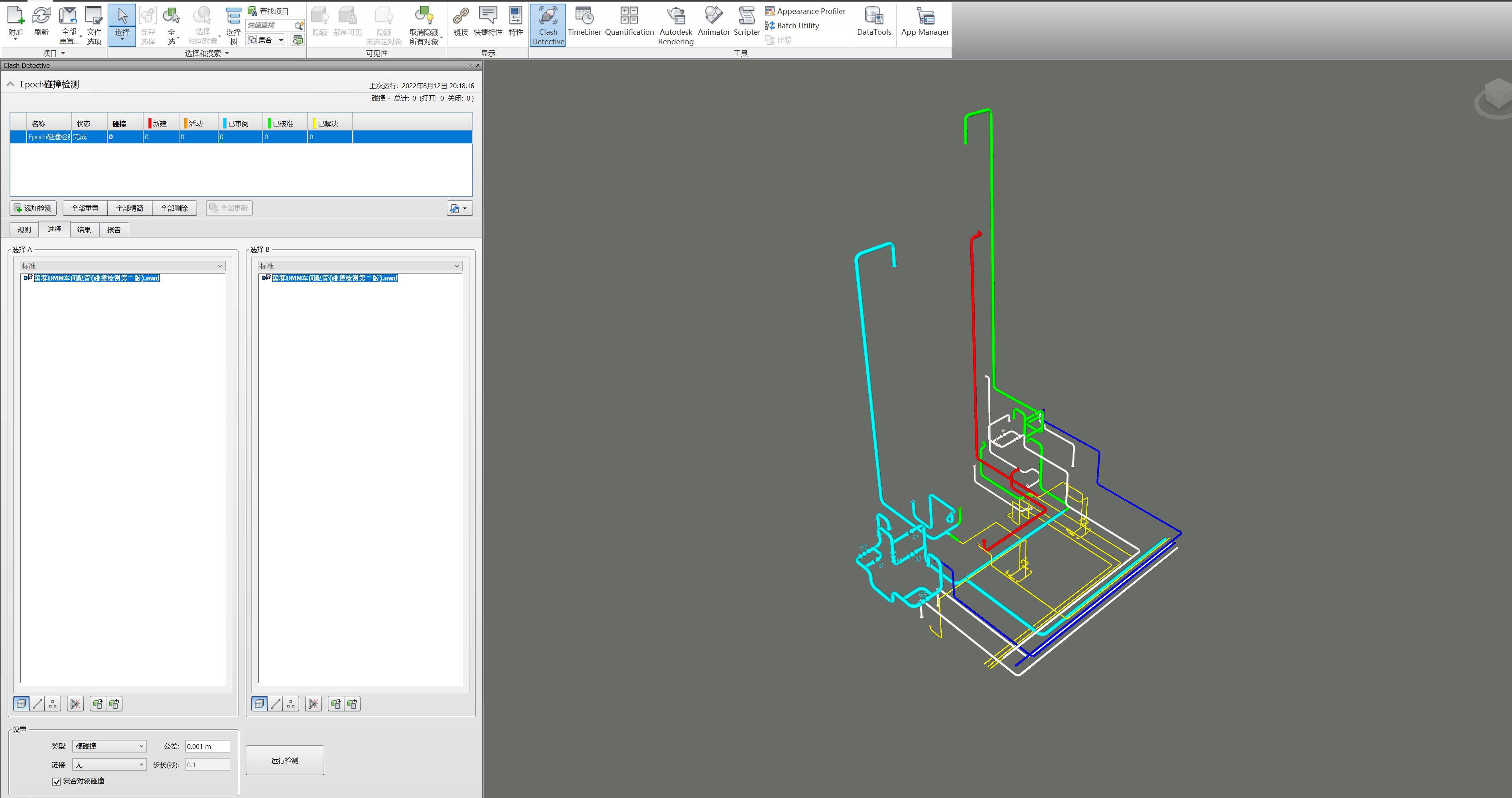The width and height of the screenshot is (1512, 798).
Task: Click Appearance Profiler in ribbon
Action: (x=805, y=11)
